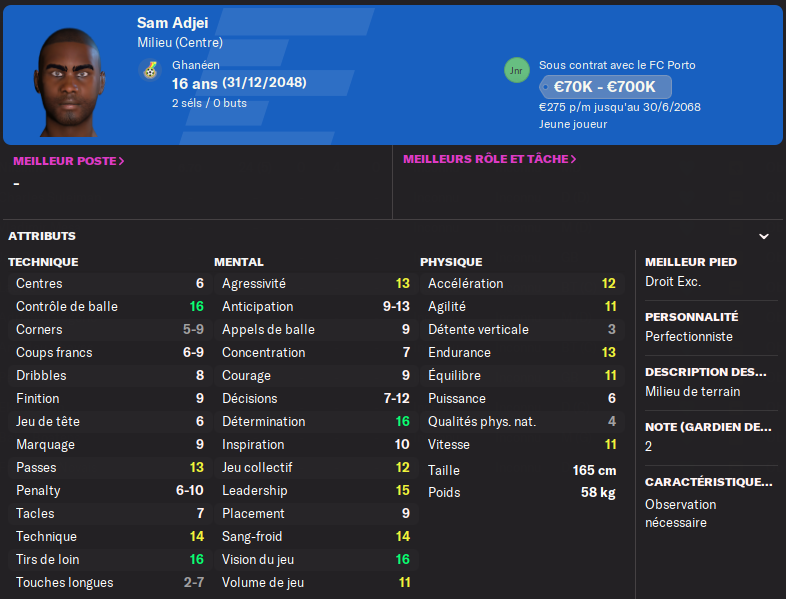Select the Accélération attribute row
786x599 pixels.
point(522,283)
